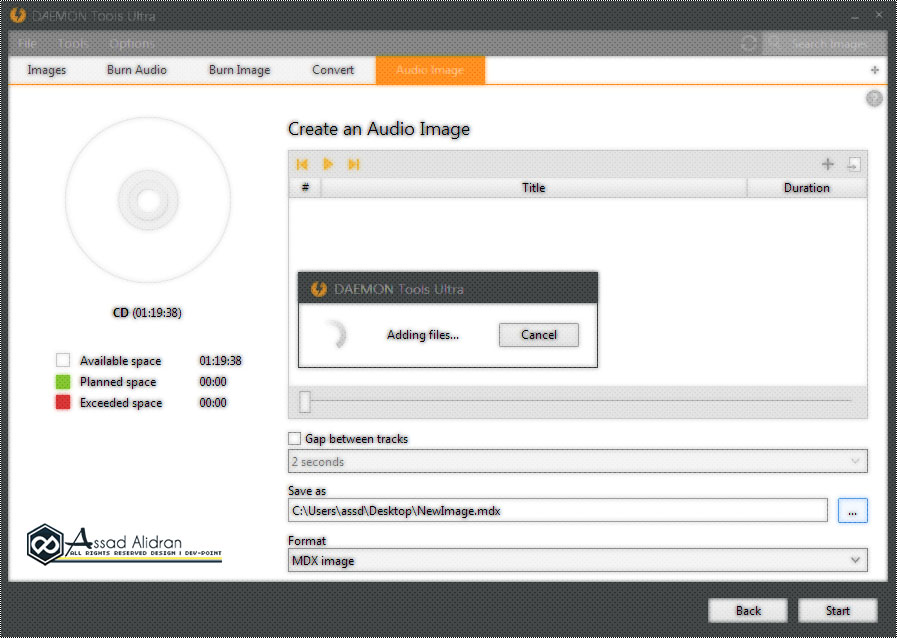Browse for a save location with the ... button
Image resolution: width=897 pixels, height=638 pixels.
852,510
